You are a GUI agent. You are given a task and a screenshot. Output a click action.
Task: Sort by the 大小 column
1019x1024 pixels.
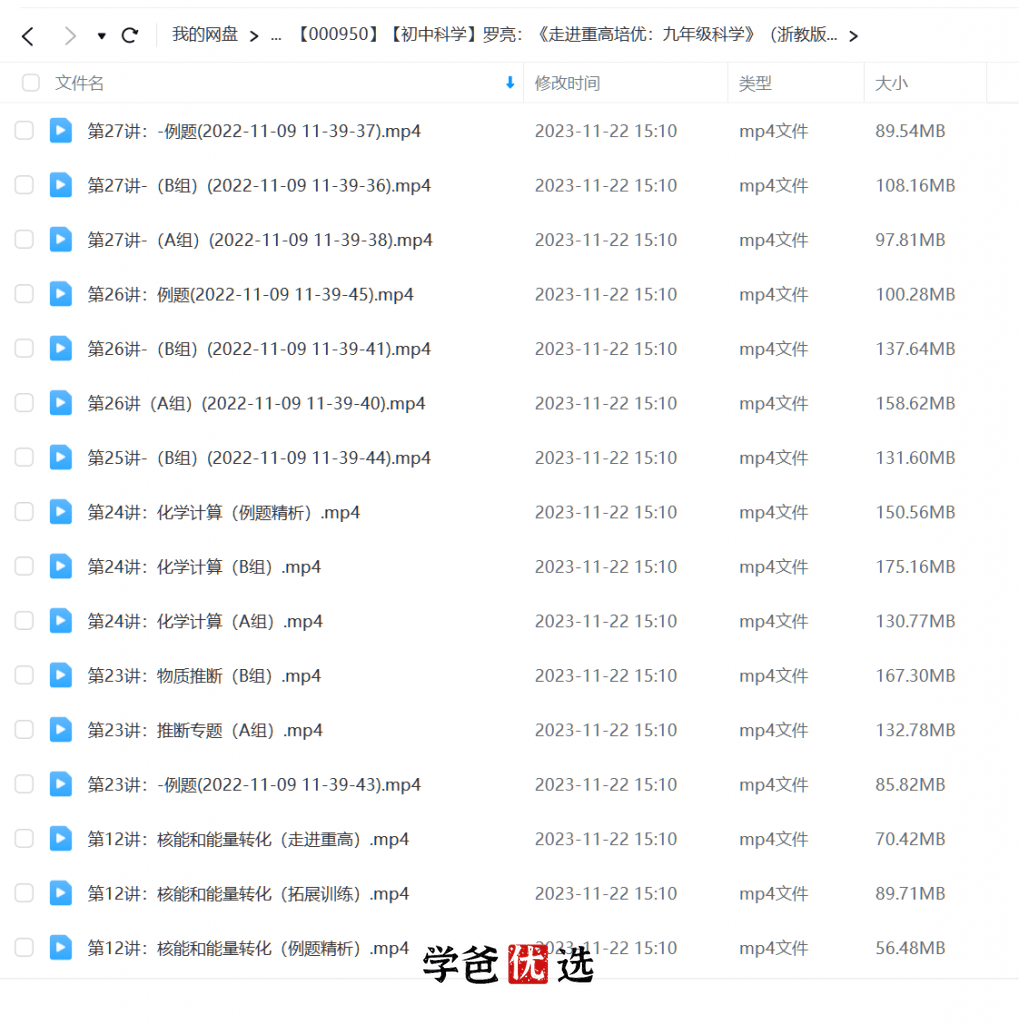pyautogui.click(x=891, y=83)
